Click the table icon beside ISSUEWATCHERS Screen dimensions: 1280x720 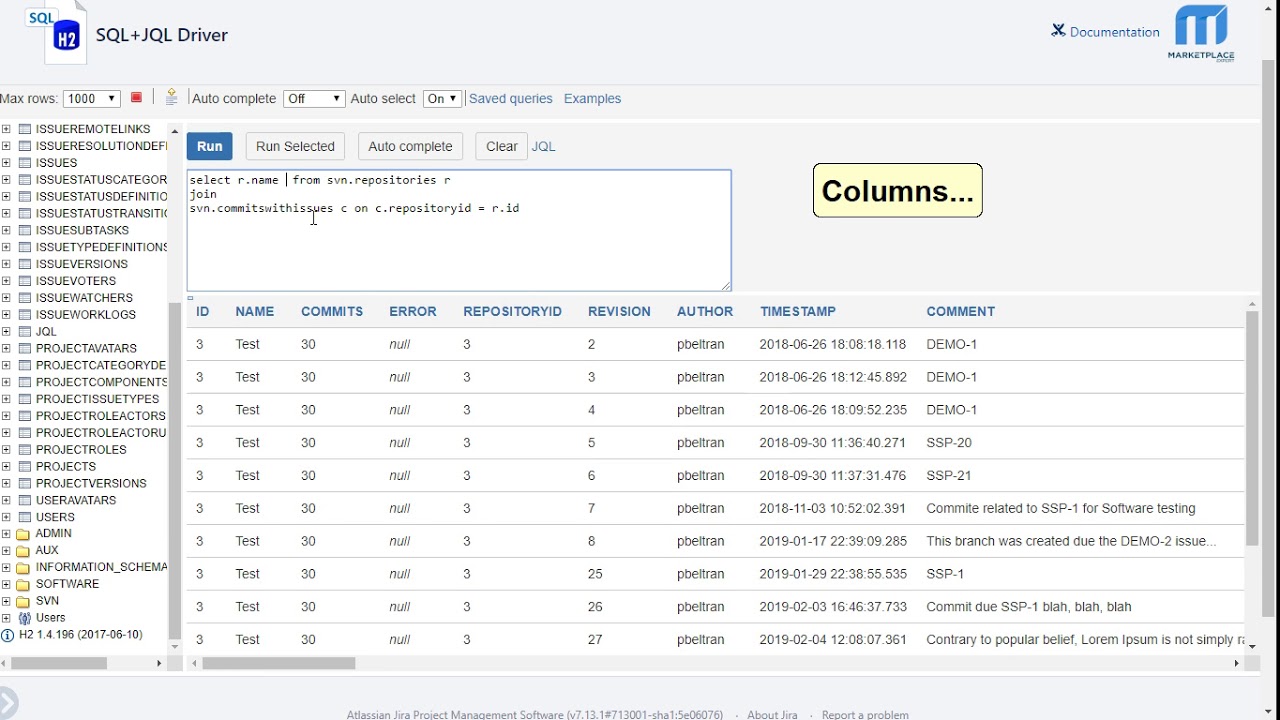tap(25, 298)
